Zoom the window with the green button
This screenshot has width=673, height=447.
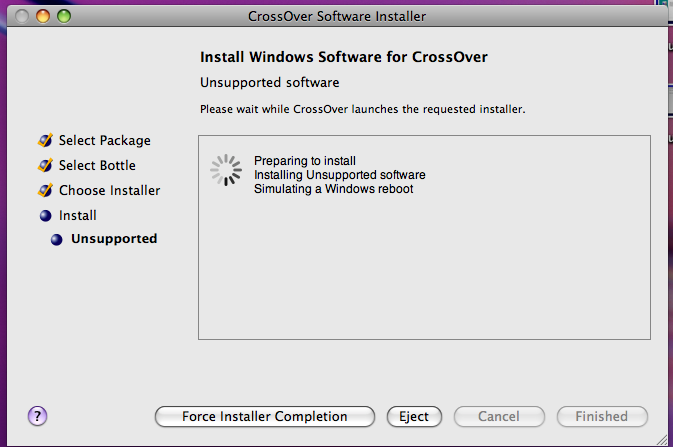[x=64, y=16]
